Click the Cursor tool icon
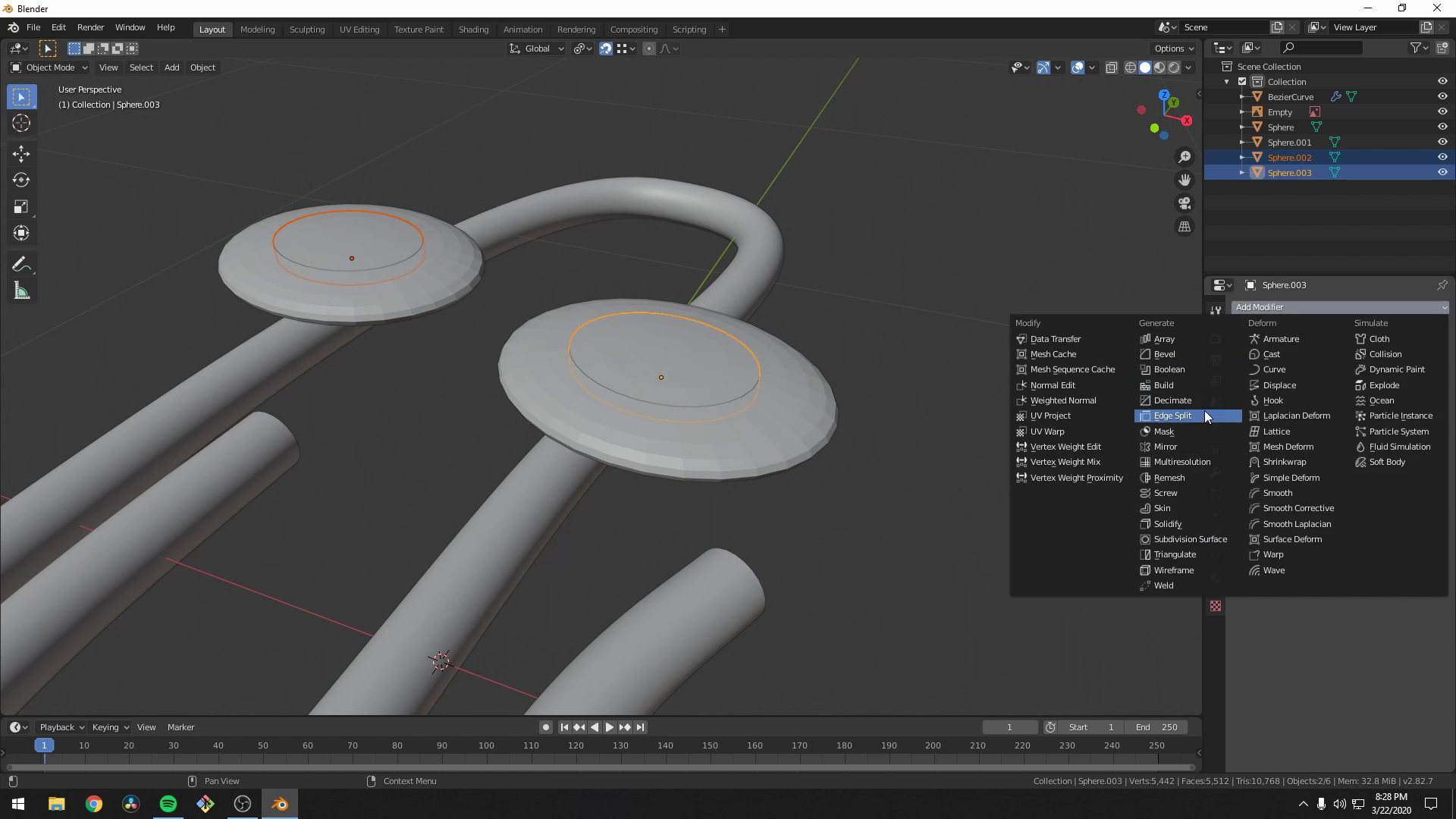 tap(21, 124)
